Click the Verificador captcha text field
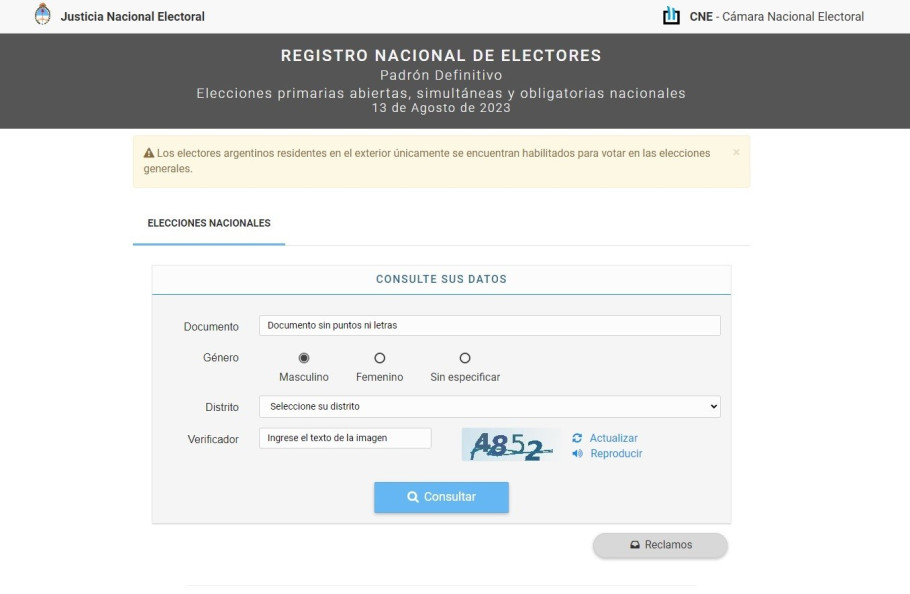 point(345,438)
